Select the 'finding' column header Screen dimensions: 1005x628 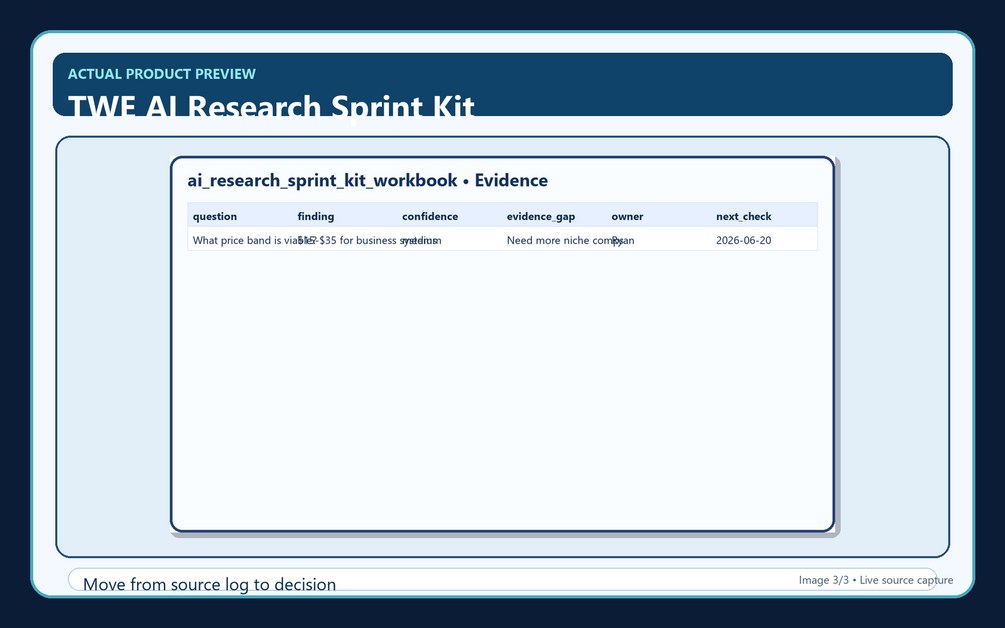point(315,217)
